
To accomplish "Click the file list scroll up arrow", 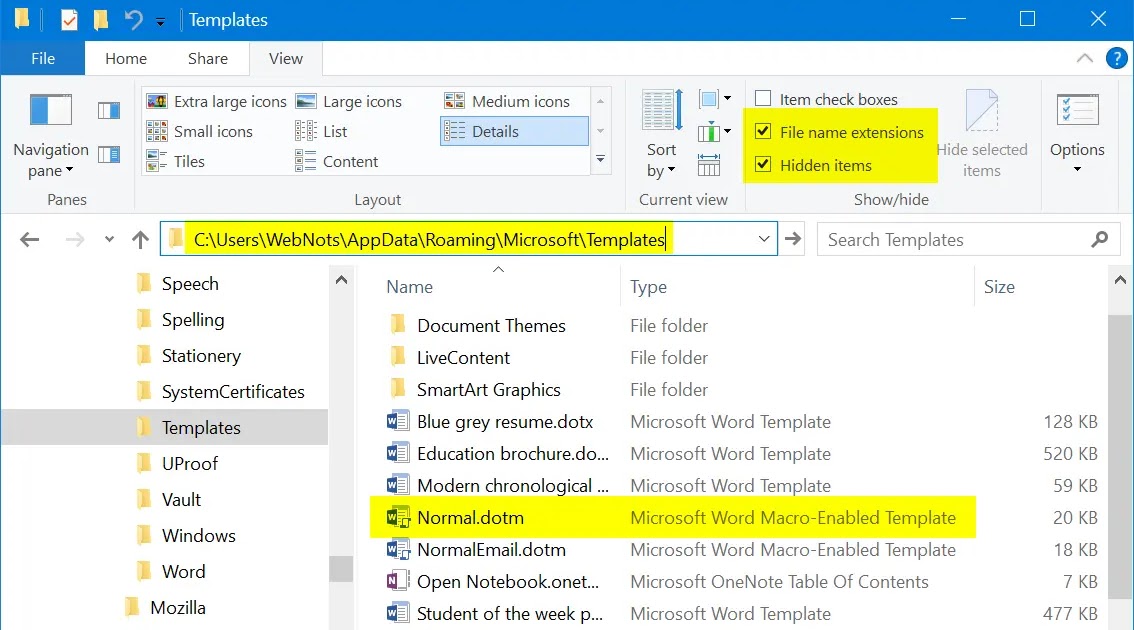I will [1120, 280].
